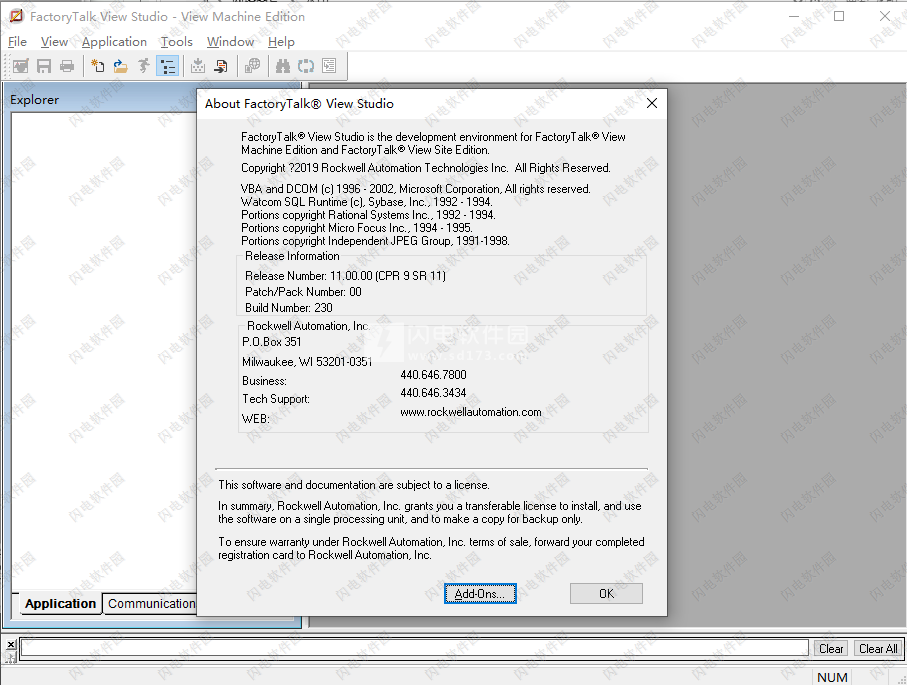Click the Build Number: 230 text
907x685 pixels.
pyautogui.click(x=289, y=308)
